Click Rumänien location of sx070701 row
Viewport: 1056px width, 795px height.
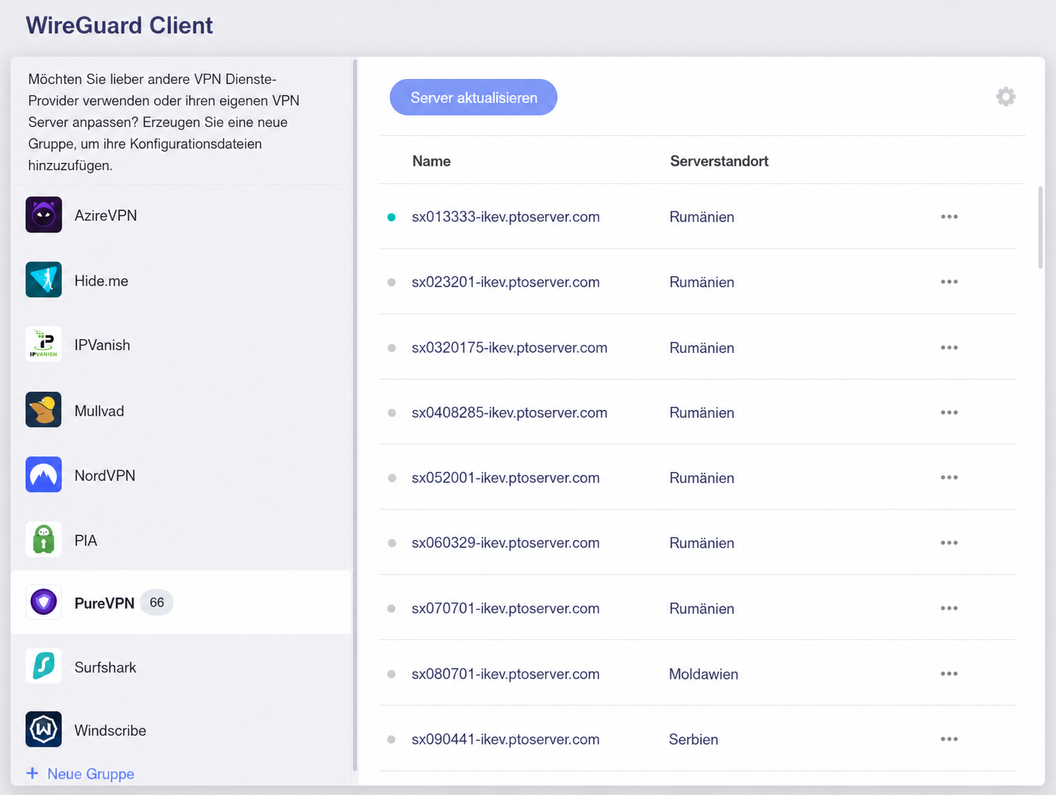(x=702, y=608)
